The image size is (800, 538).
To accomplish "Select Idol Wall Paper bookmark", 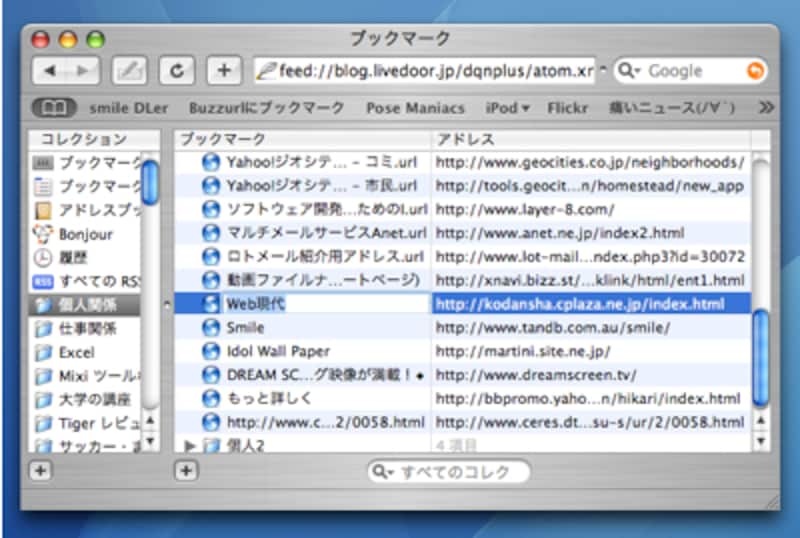I will click(462, 351).
